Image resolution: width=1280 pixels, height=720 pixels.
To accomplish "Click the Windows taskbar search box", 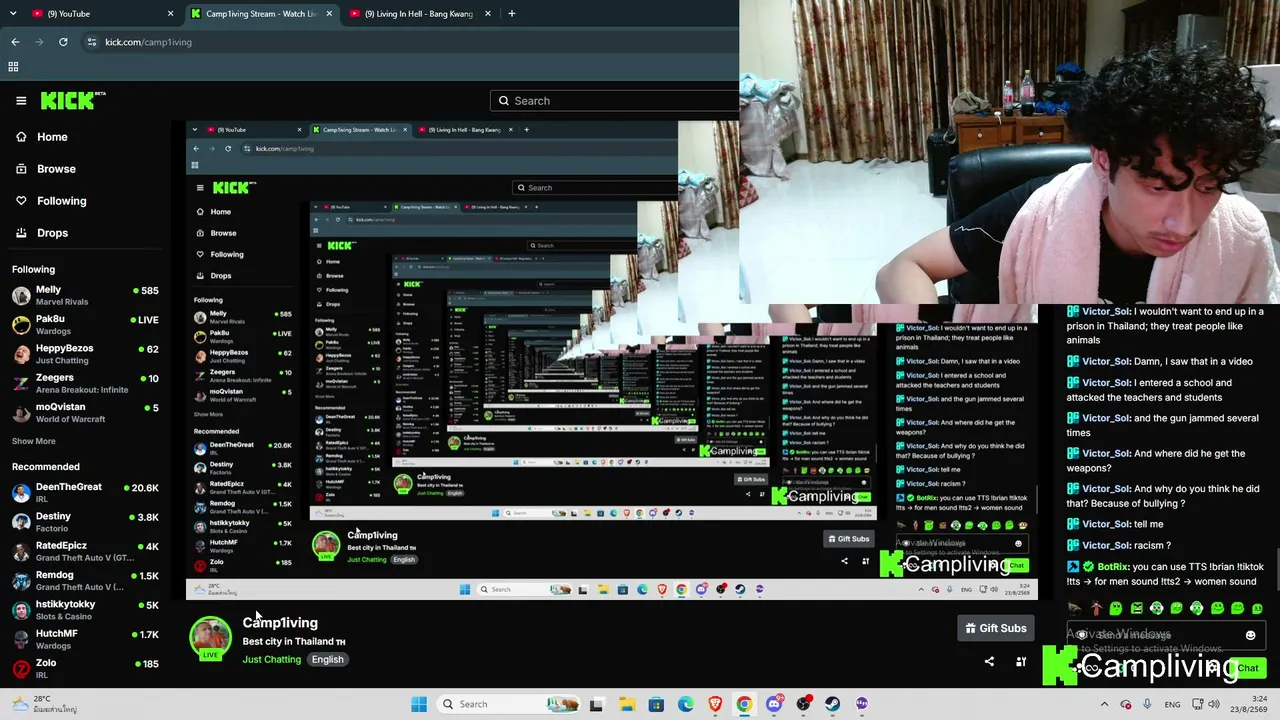I will 510,704.
